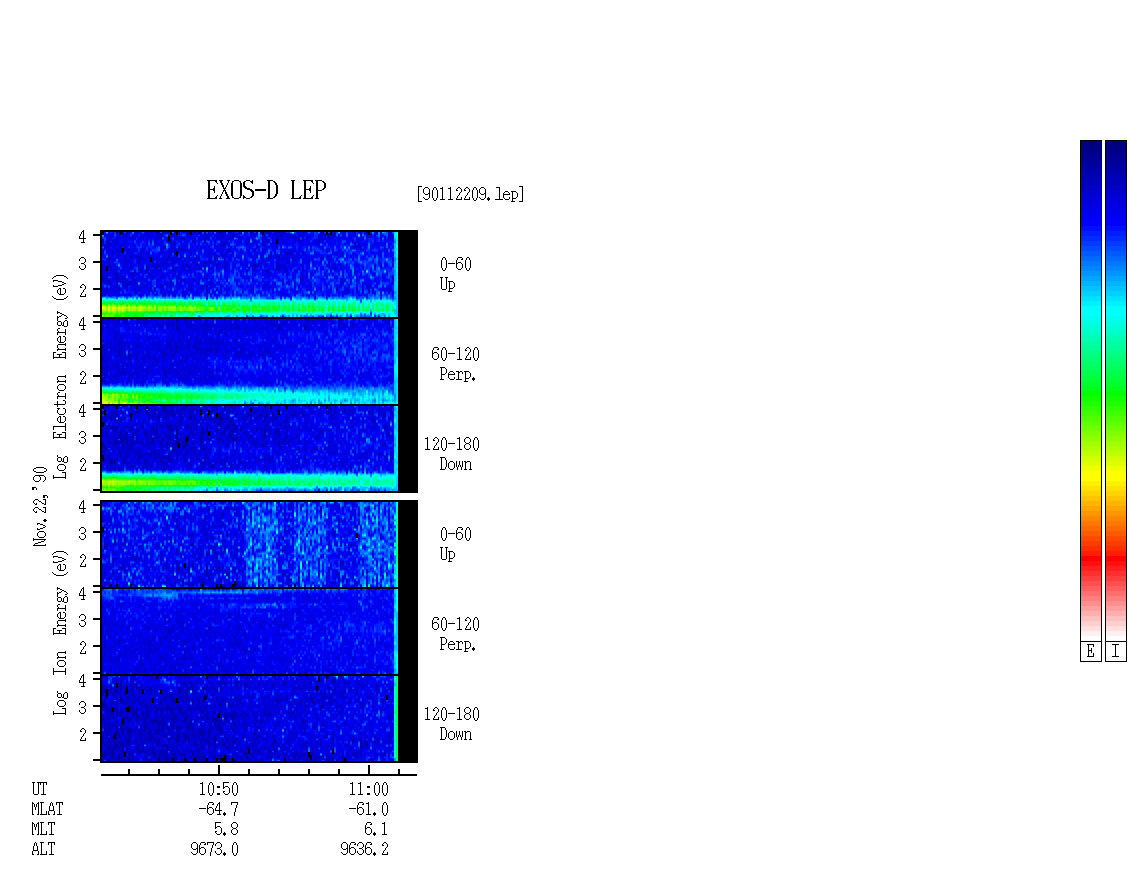The width and height of the screenshot is (1130, 875).
Task: Click the file name [90112209.lep]
Action: coord(470,194)
